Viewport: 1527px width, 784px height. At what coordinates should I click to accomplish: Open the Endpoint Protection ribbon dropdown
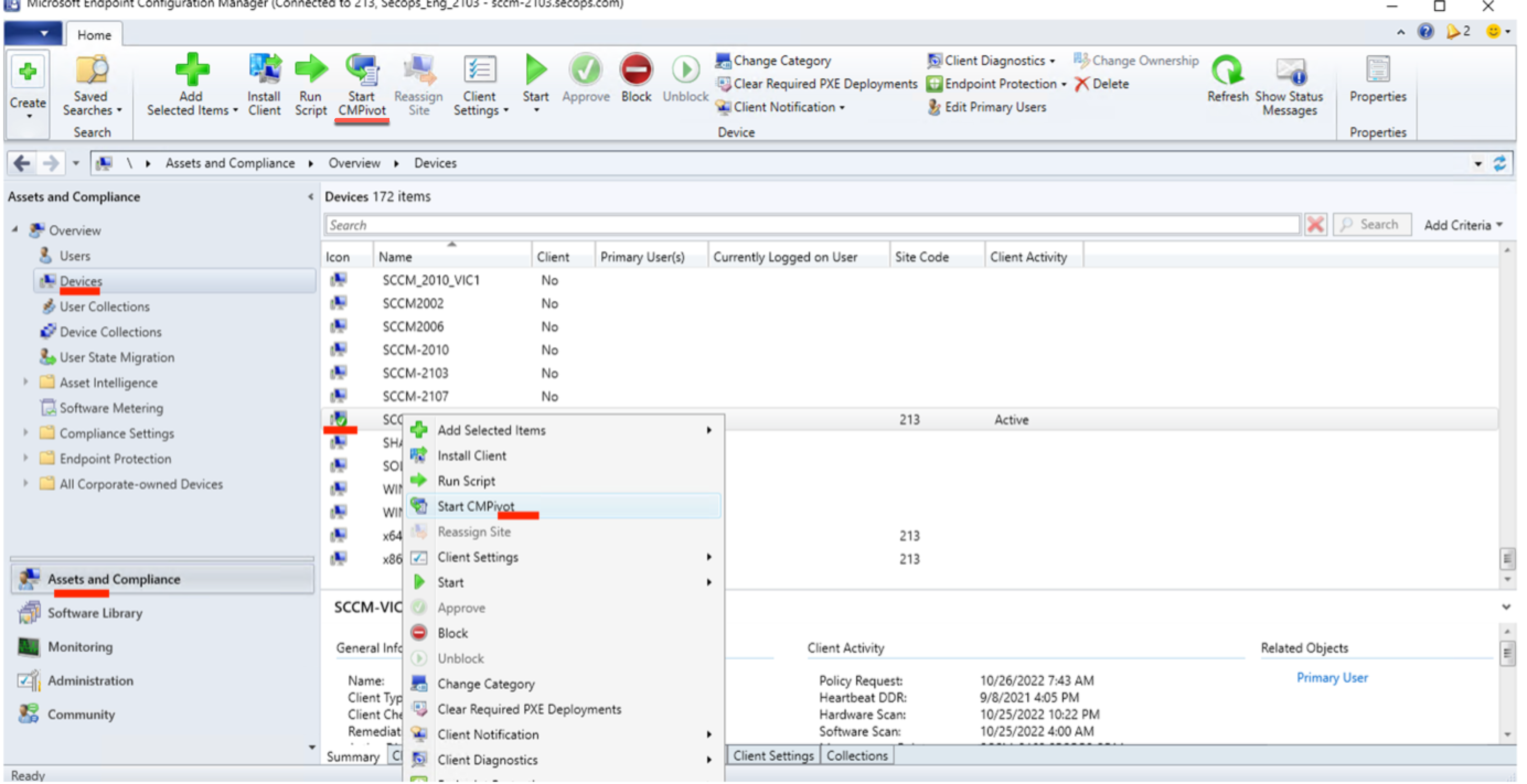click(997, 83)
